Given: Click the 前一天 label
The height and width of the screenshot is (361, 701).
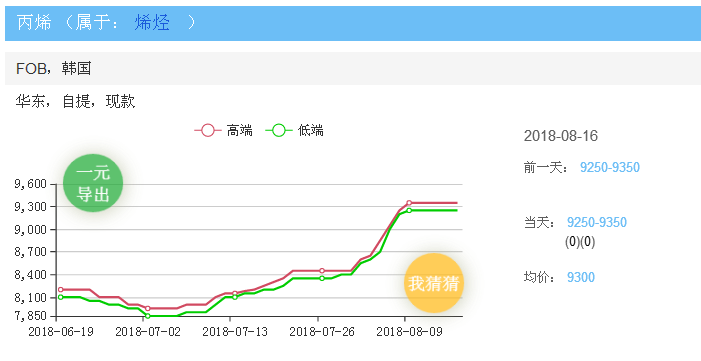Looking at the screenshot, I should click(546, 167).
